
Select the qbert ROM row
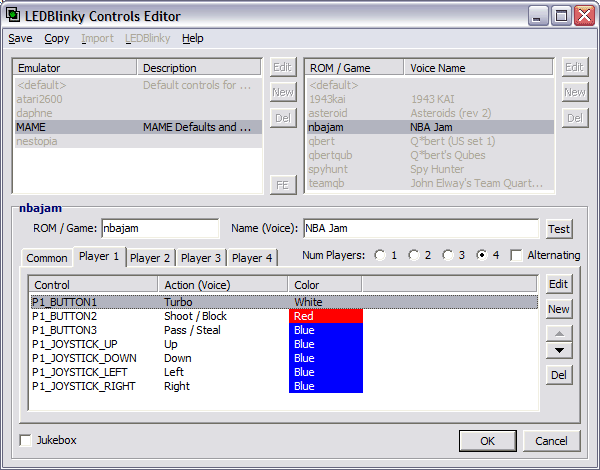coord(430,141)
